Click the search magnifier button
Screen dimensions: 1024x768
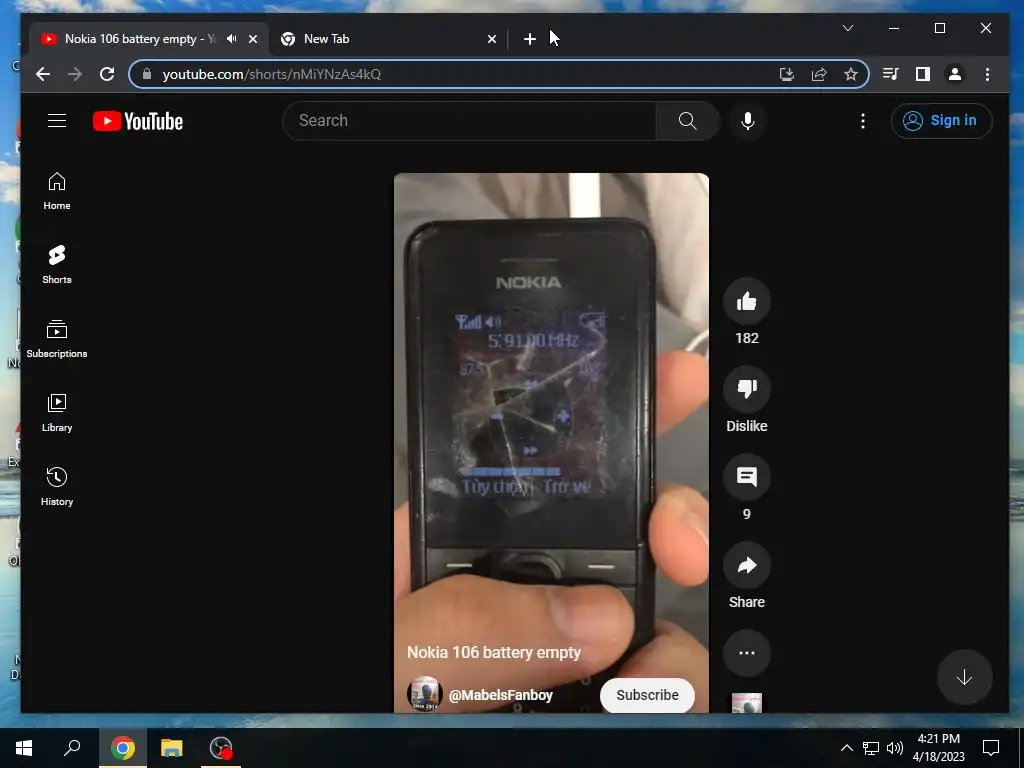coord(687,121)
